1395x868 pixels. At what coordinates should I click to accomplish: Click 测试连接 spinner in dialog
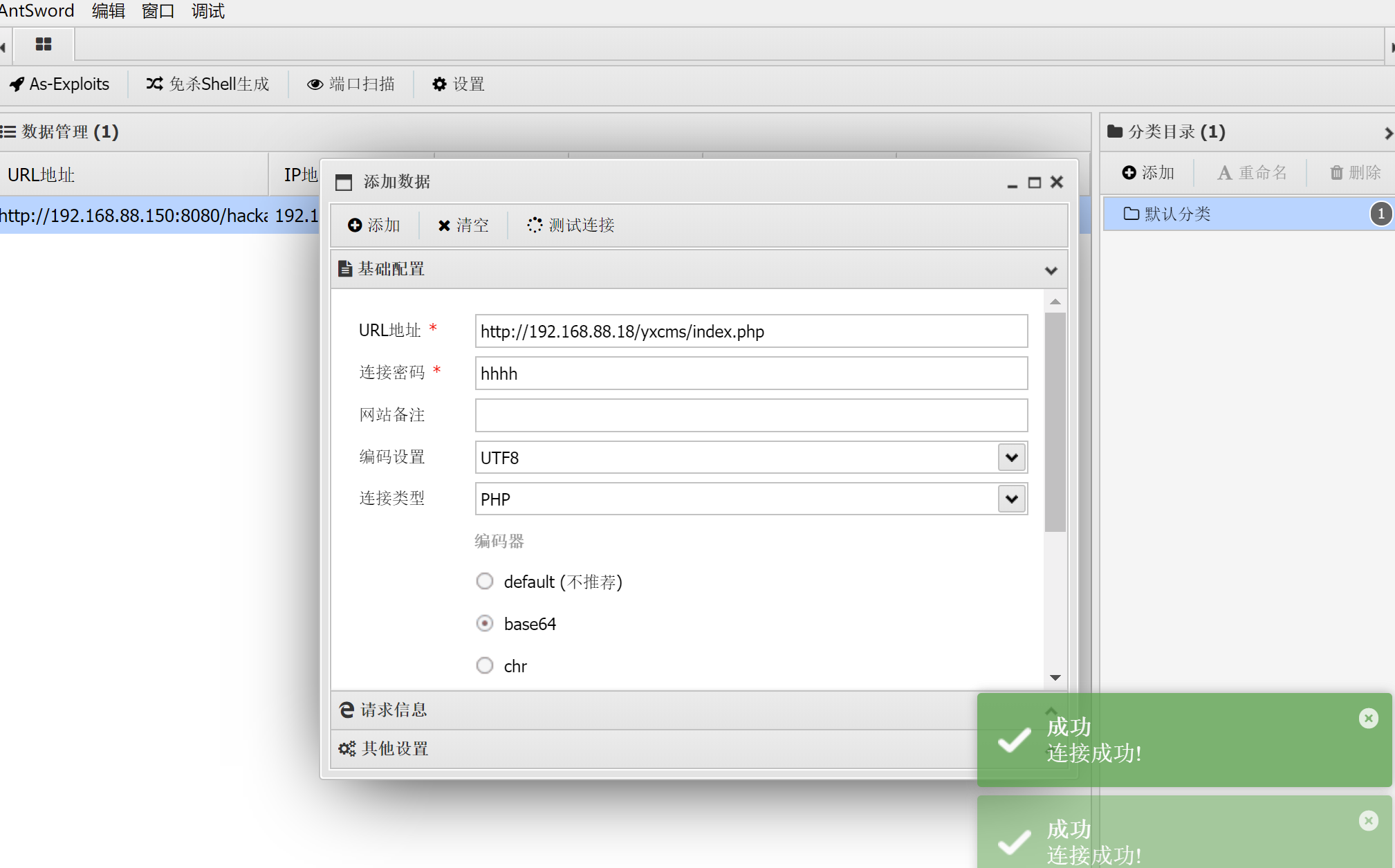[x=571, y=225]
